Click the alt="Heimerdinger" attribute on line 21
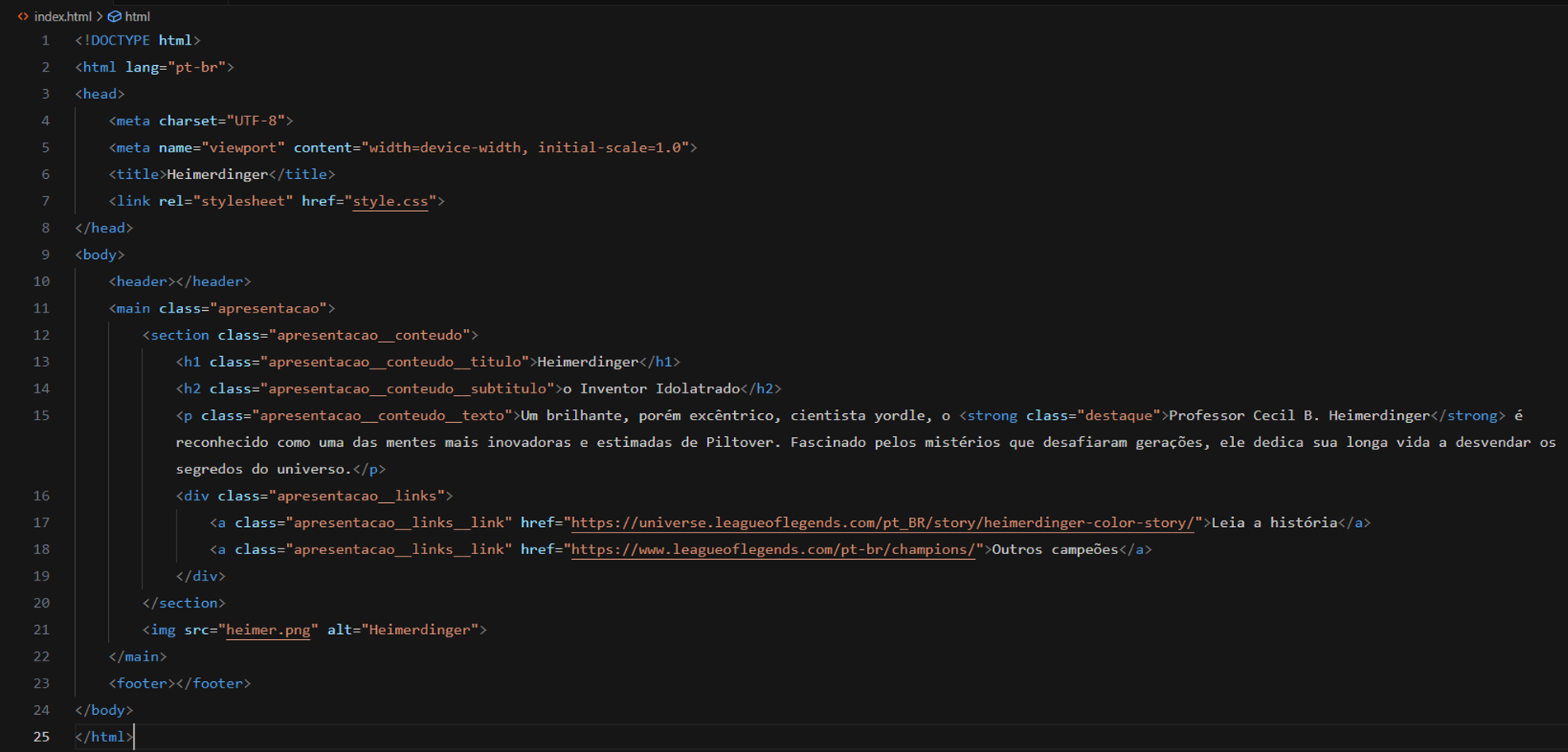This screenshot has height=752, width=1568. (x=403, y=630)
